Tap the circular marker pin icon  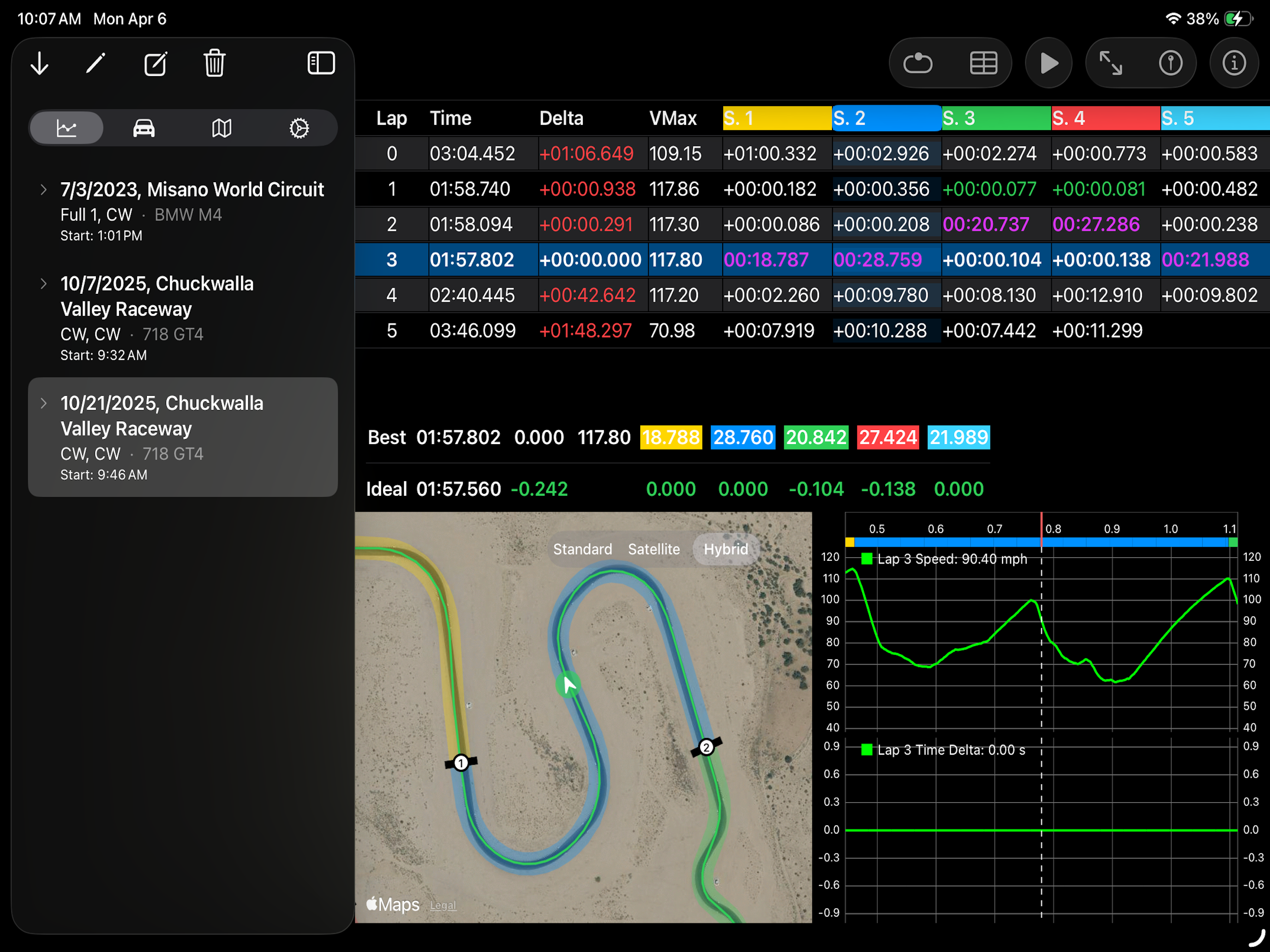point(1171,63)
